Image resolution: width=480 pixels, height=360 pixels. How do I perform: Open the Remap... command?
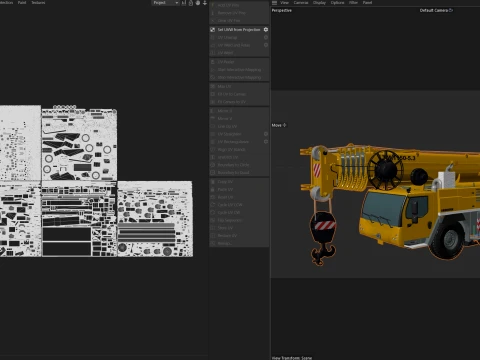tap(239, 243)
